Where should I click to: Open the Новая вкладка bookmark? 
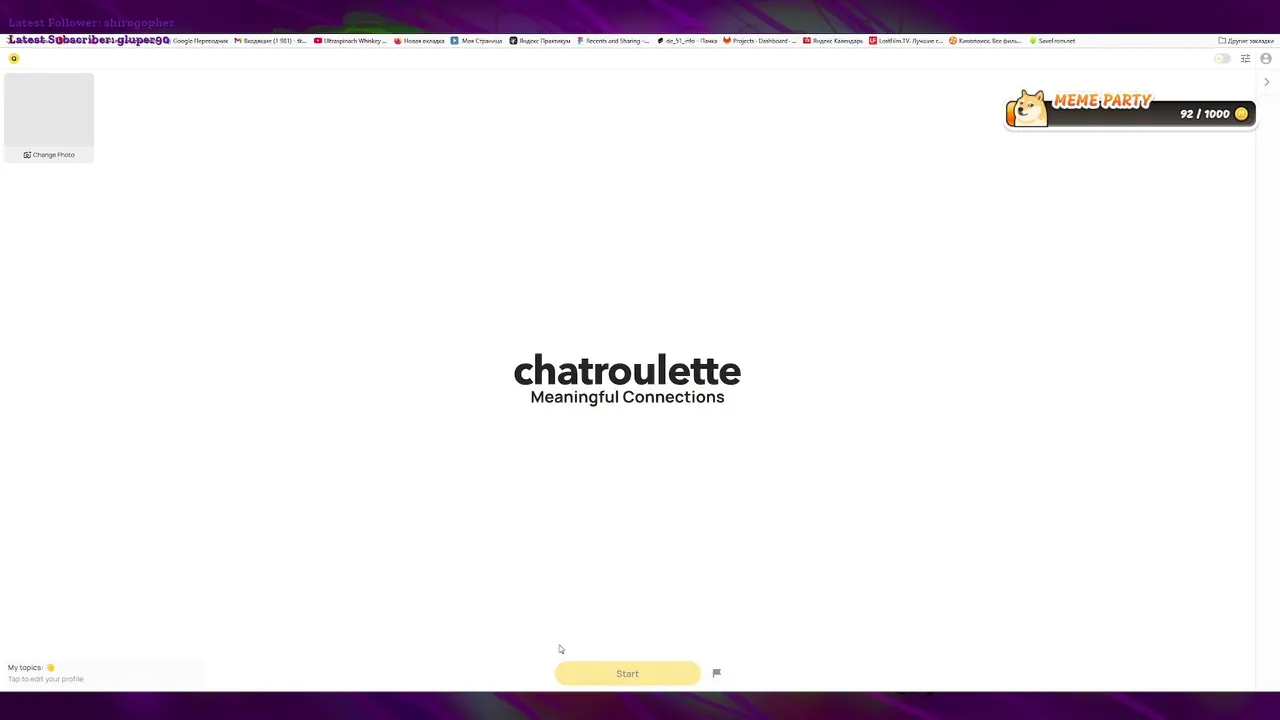click(x=421, y=41)
